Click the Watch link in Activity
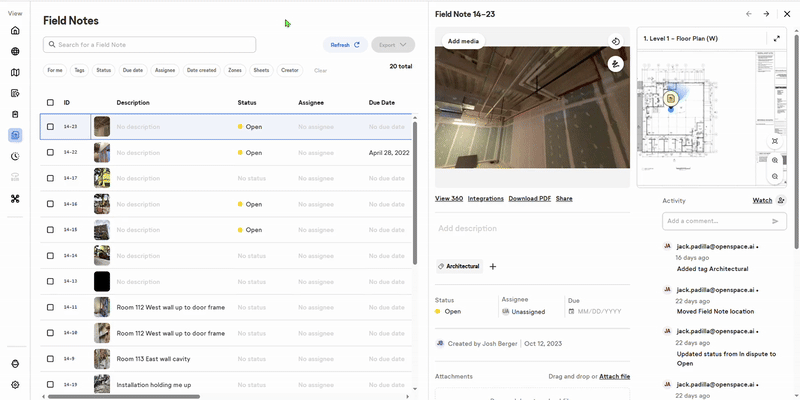 click(x=762, y=201)
